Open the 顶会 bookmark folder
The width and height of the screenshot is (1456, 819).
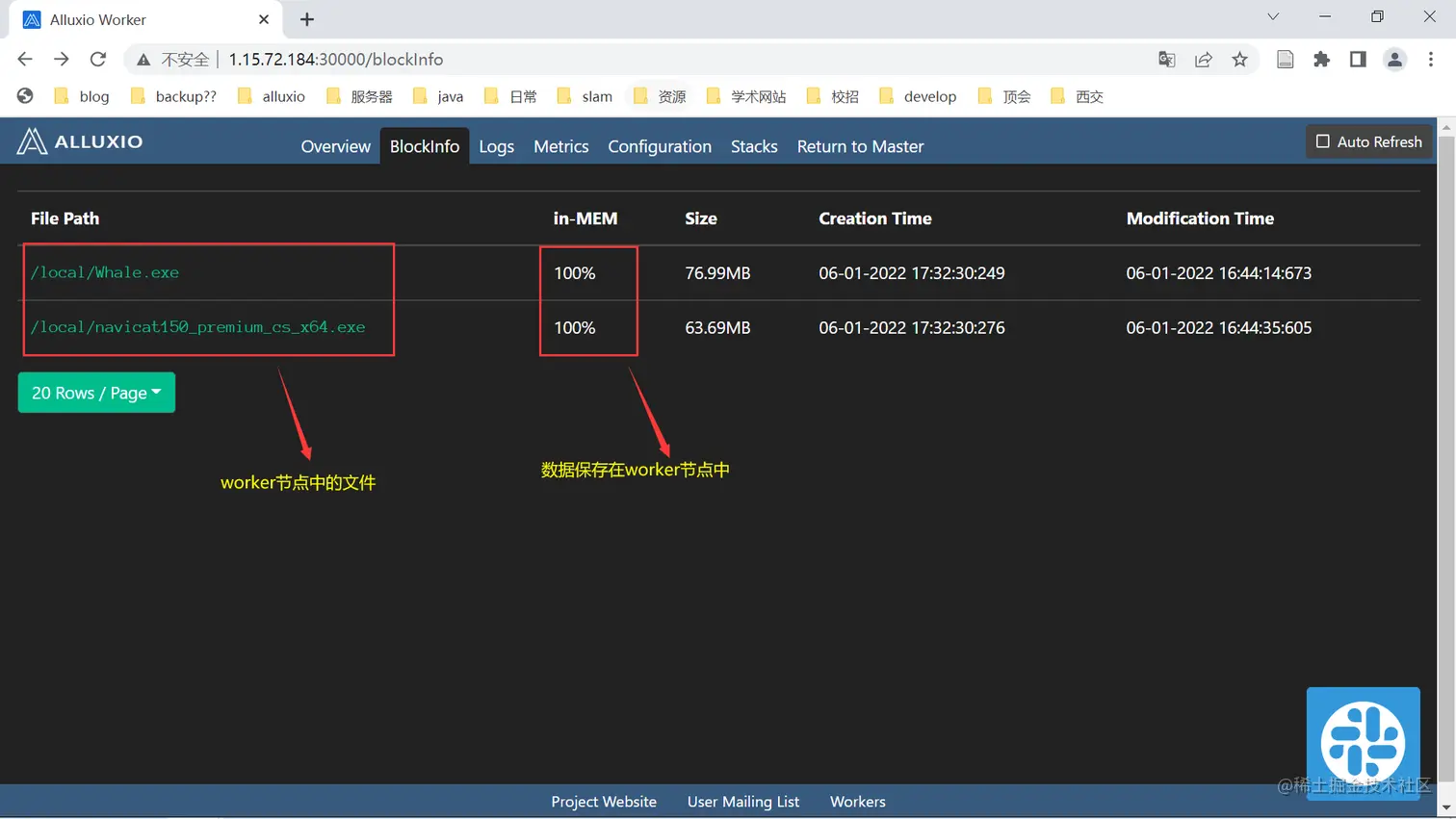point(1004,96)
